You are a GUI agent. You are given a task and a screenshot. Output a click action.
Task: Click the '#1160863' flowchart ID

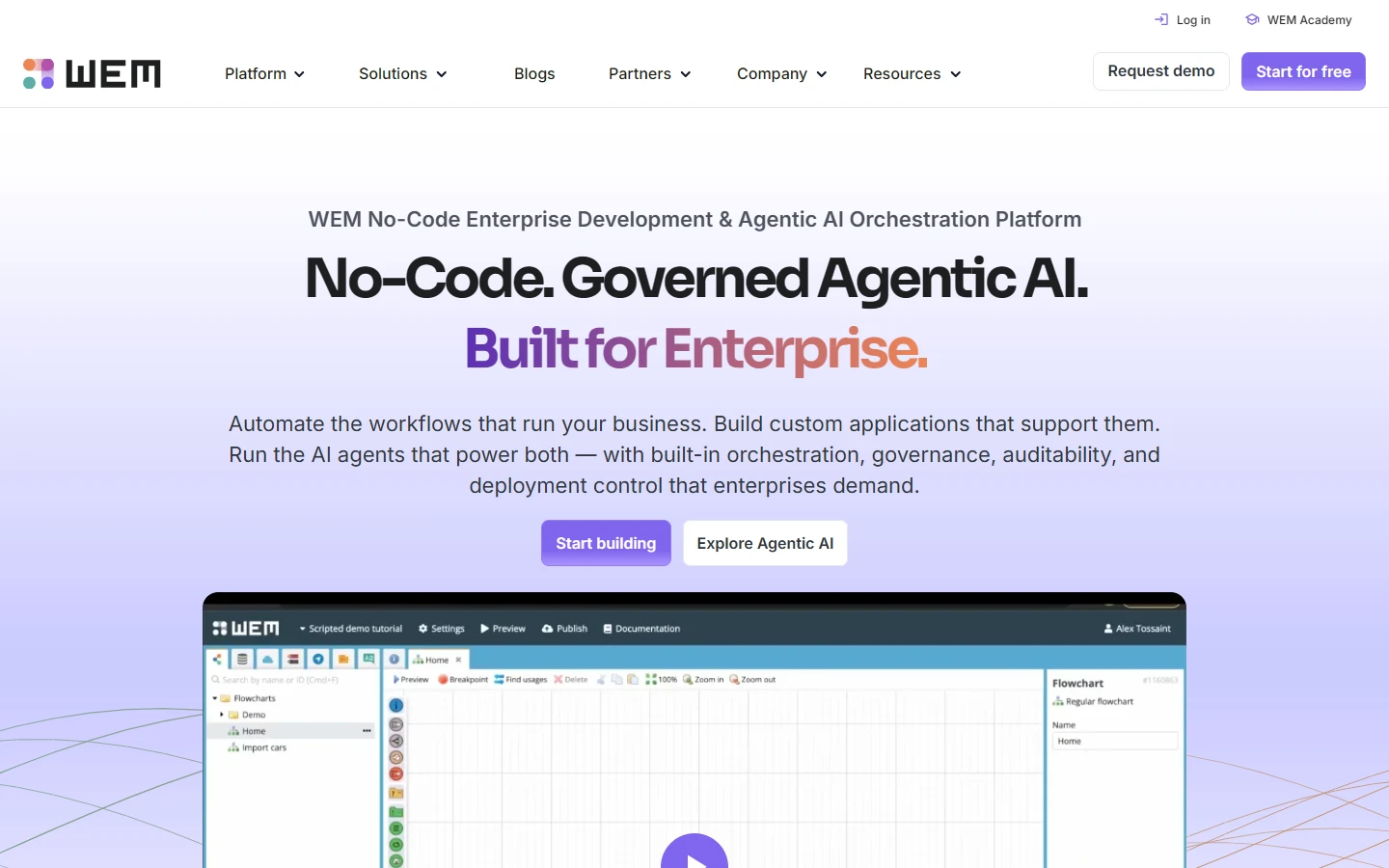(1160, 681)
